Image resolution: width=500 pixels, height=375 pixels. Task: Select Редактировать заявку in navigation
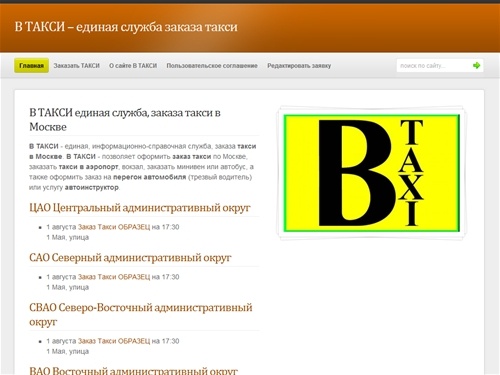point(299,66)
